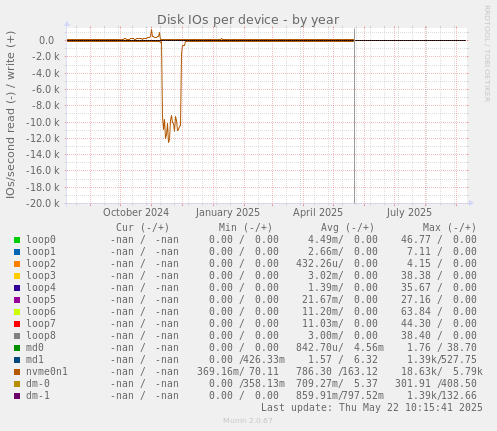
Task: Click the 0.0 y-axis label
Action: coord(47,41)
